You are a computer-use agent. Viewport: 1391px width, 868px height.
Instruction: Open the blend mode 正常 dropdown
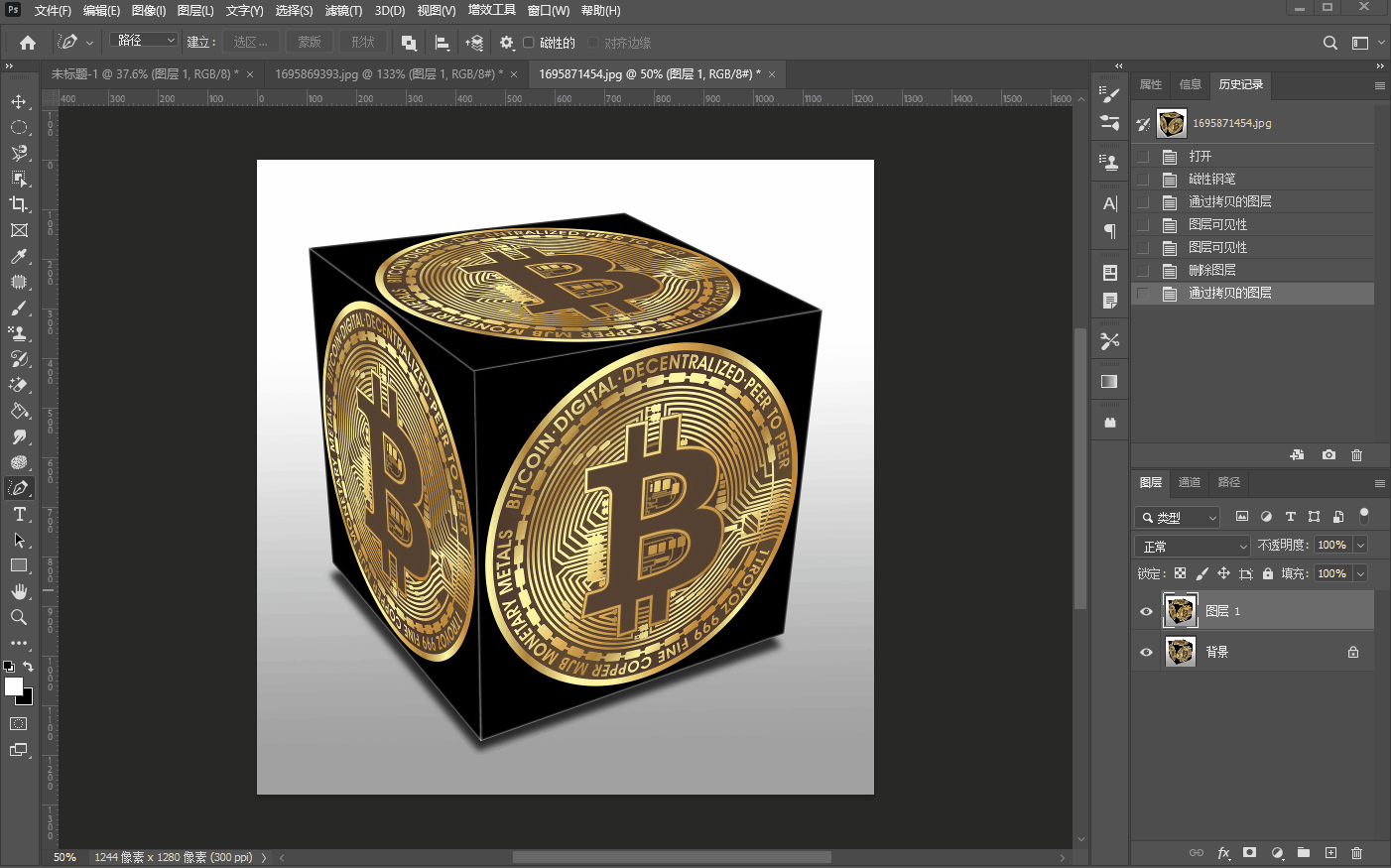point(1193,546)
